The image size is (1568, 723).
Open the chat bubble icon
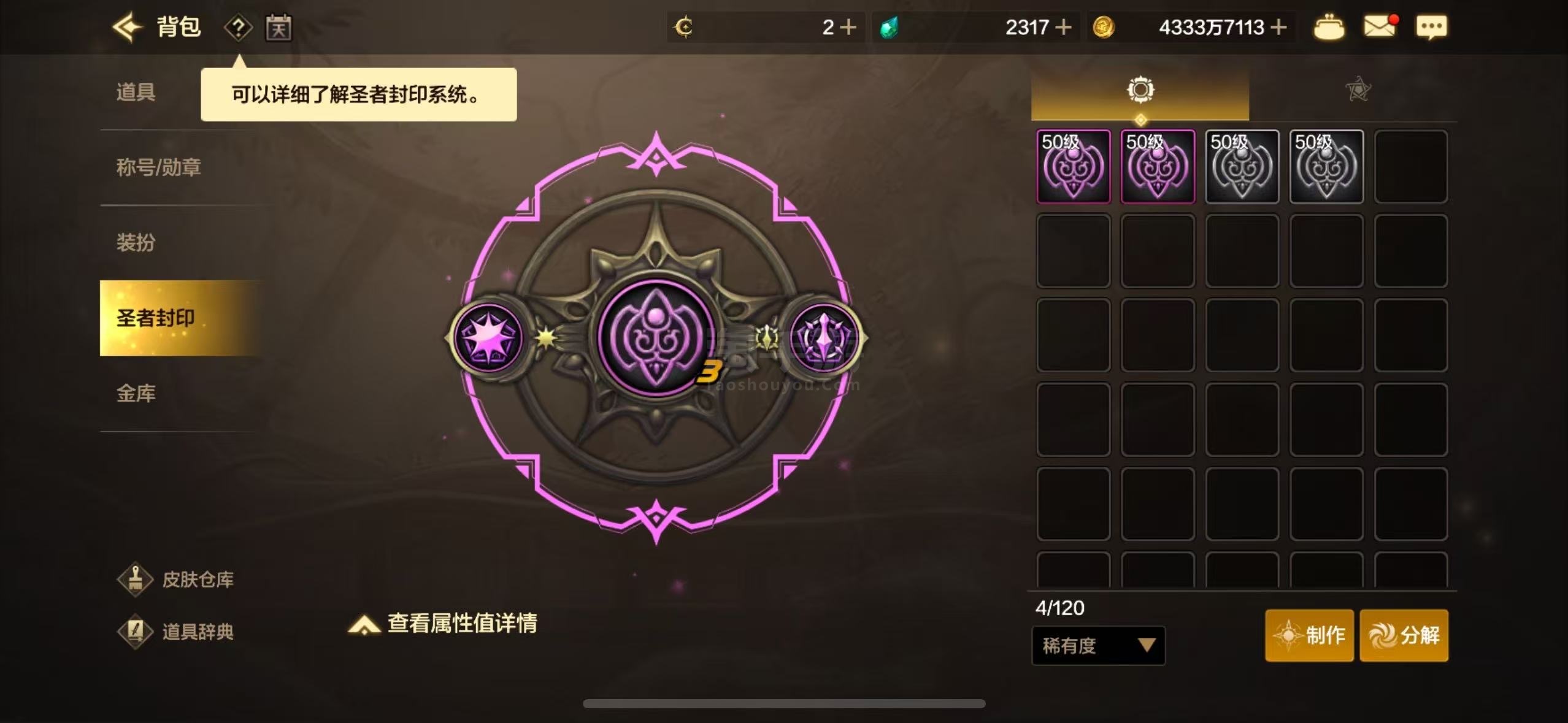1431,28
